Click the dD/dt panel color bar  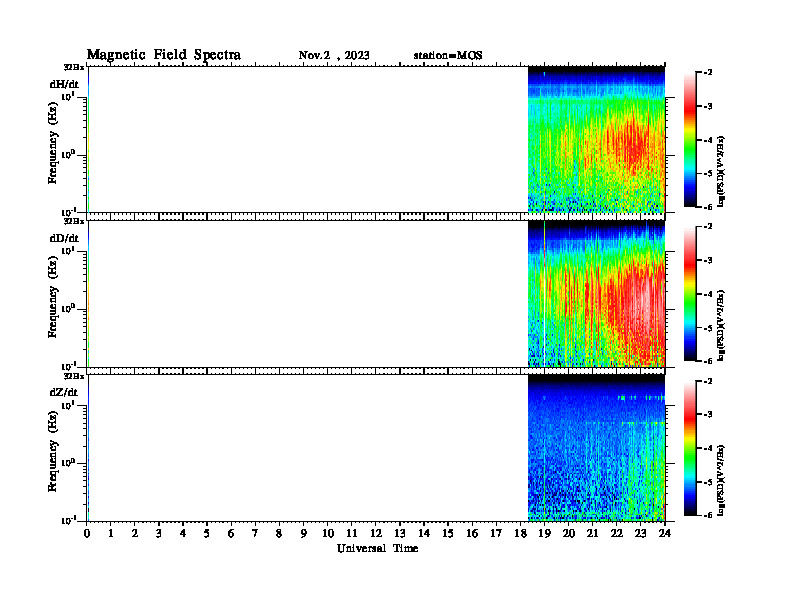pos(690,293)
